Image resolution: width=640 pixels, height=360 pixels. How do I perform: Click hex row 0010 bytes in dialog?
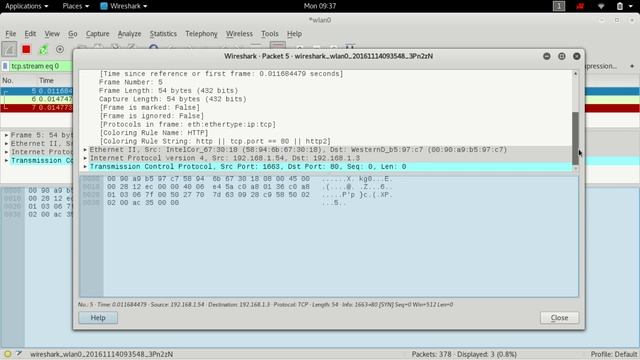click(208, 187)
